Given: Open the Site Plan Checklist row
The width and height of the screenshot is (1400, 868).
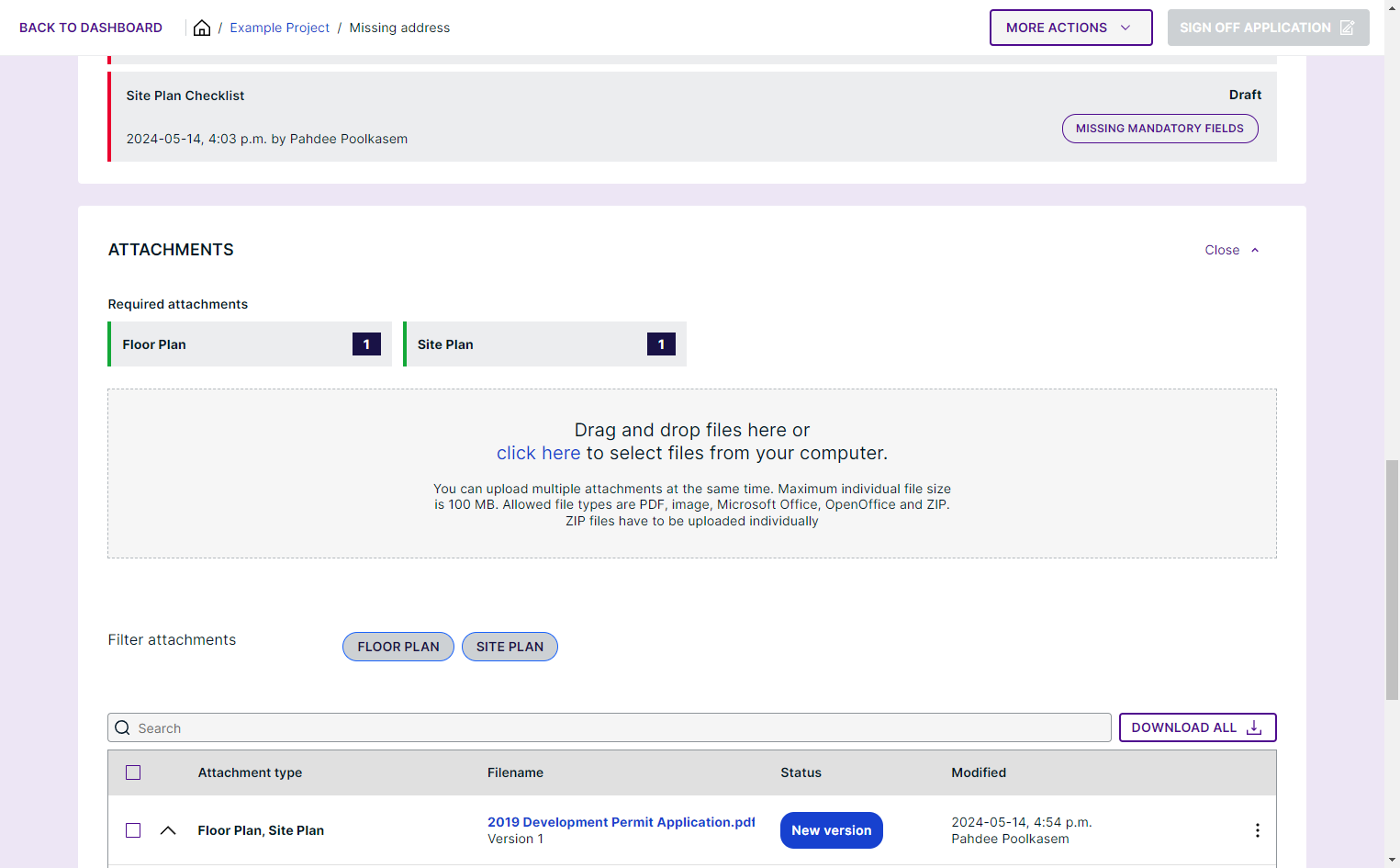Looking at the screenshot, I should coord(693,117).
